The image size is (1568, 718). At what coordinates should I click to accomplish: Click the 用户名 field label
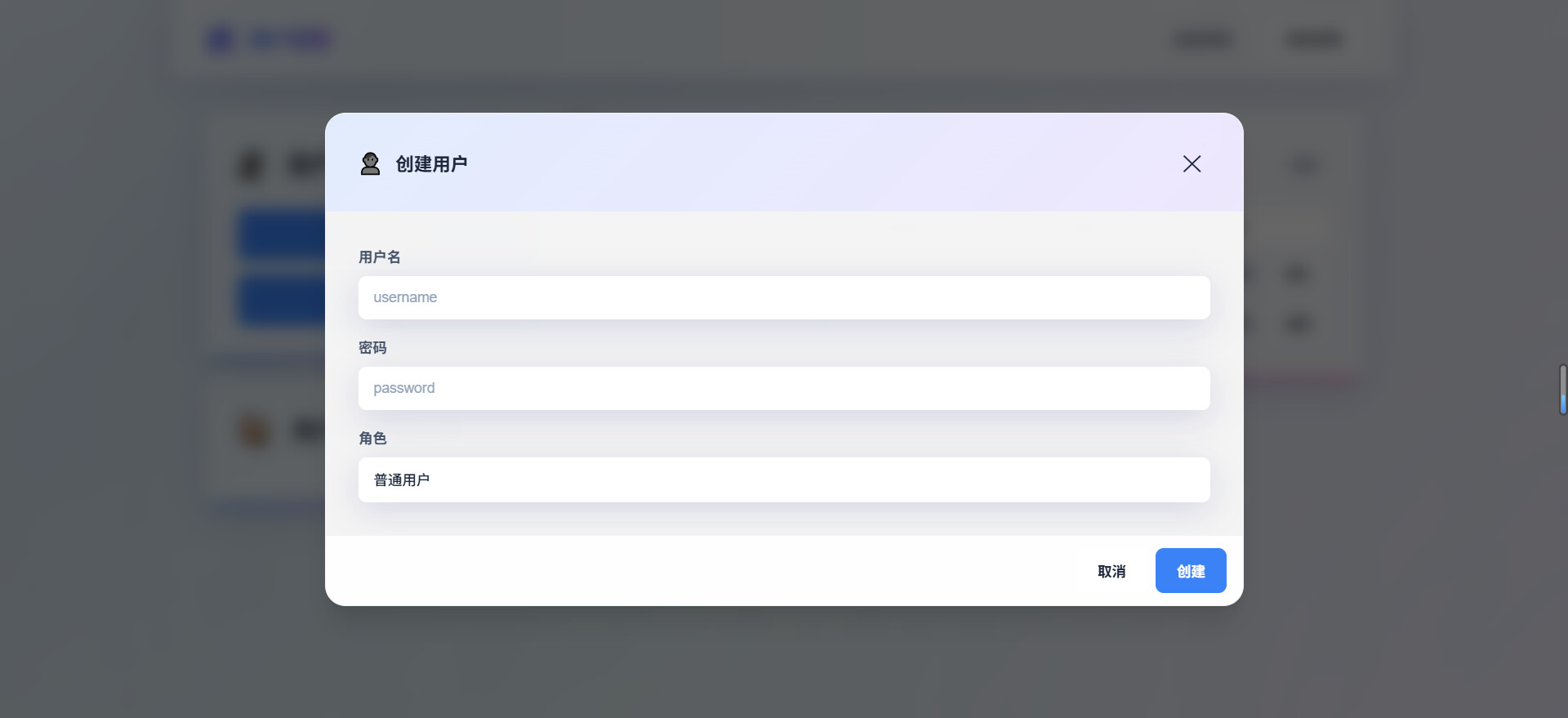tap(380, 257)
